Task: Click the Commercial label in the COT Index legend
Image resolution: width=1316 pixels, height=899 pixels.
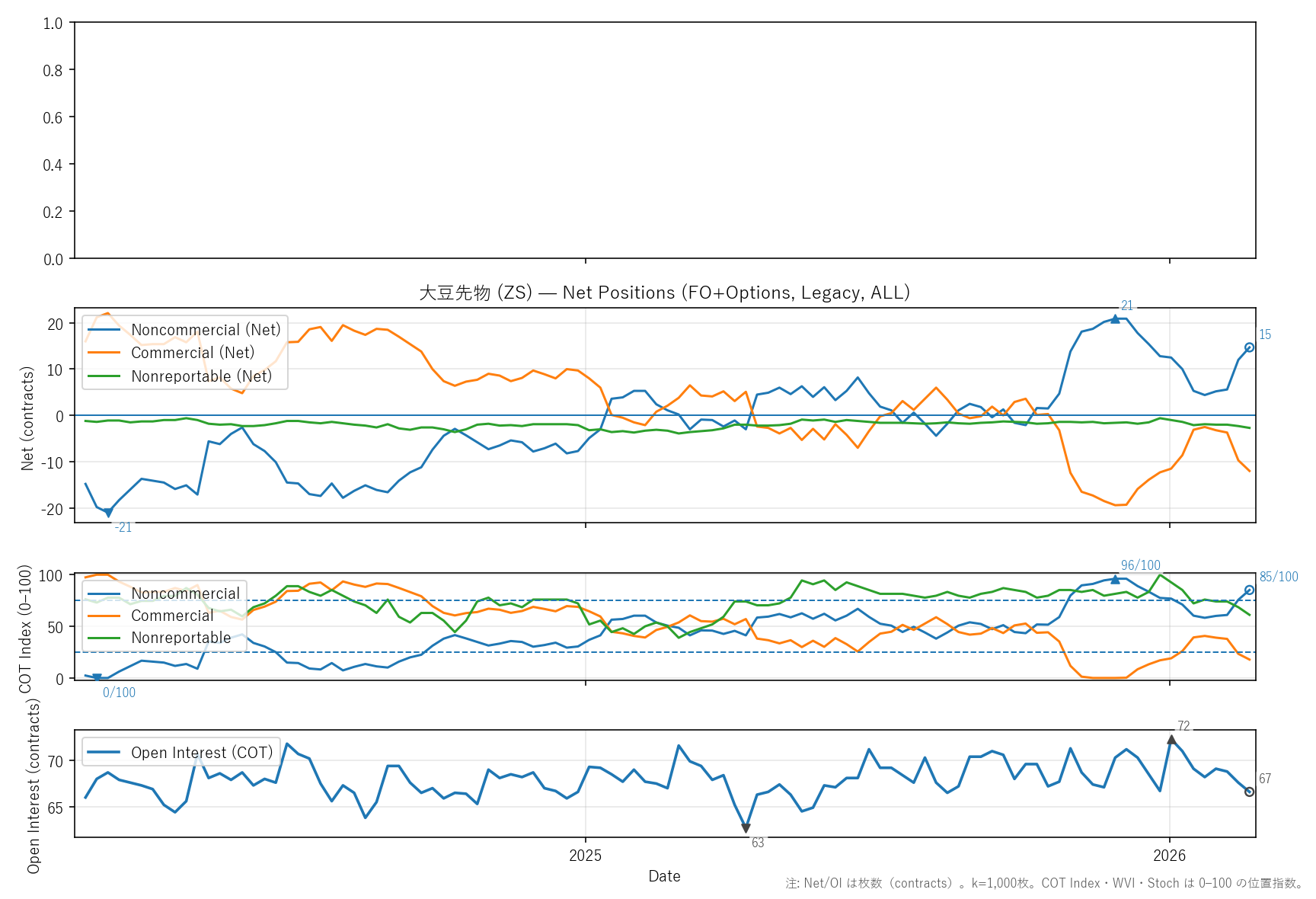Action: pyautogui.click(x=172, y=616)
